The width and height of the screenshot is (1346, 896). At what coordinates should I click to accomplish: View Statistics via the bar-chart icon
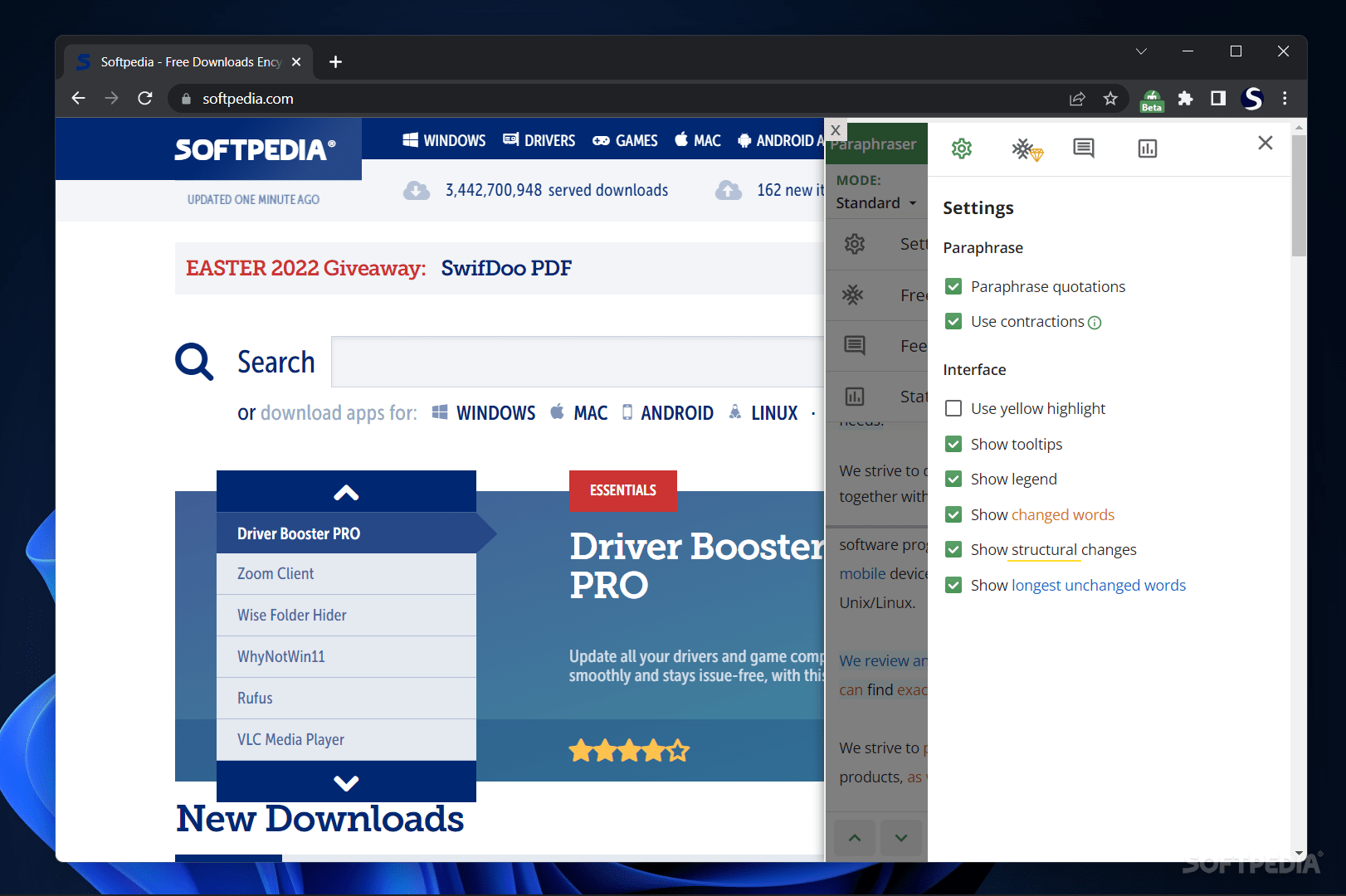[1148, 149]
